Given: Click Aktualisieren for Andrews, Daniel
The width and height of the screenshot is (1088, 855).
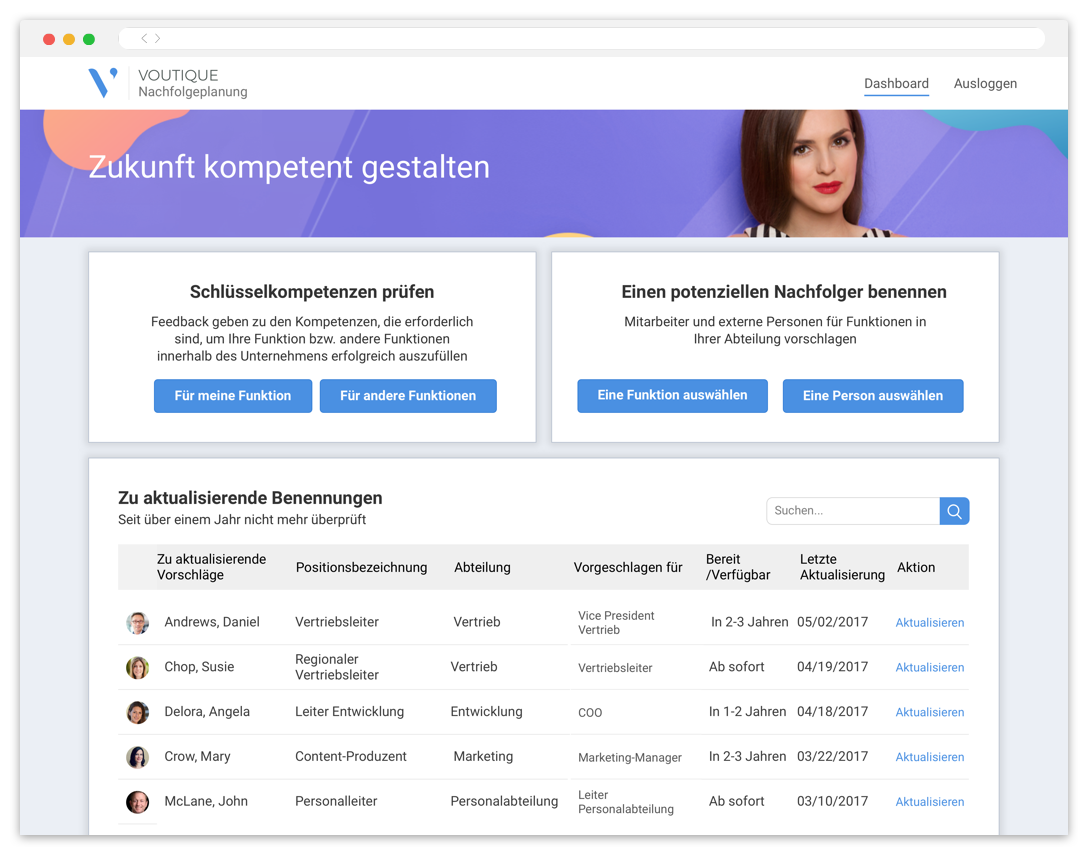Looking at the screenshot, I should click(929, 623).
